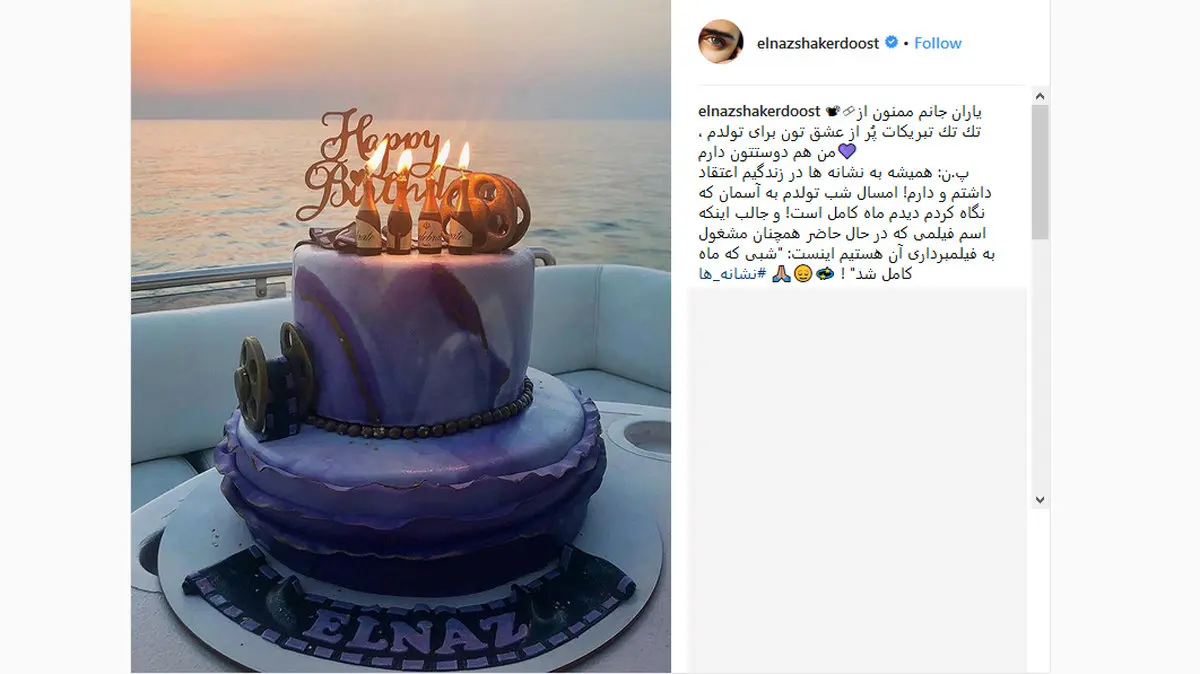Click the caption scrollbar down arrow
Screen dimensions: 1200x674
coord(1040,500)
